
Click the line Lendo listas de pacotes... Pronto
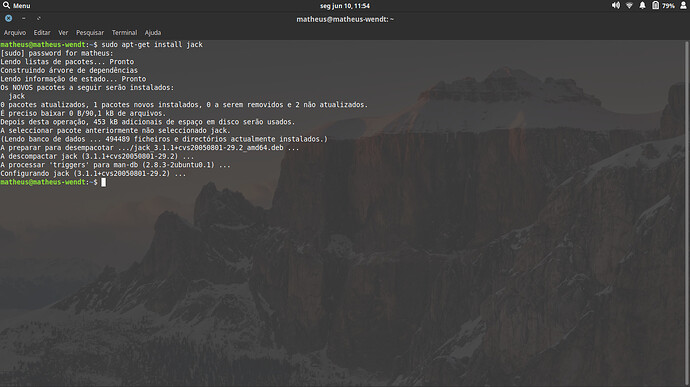(x=67, y=62)
